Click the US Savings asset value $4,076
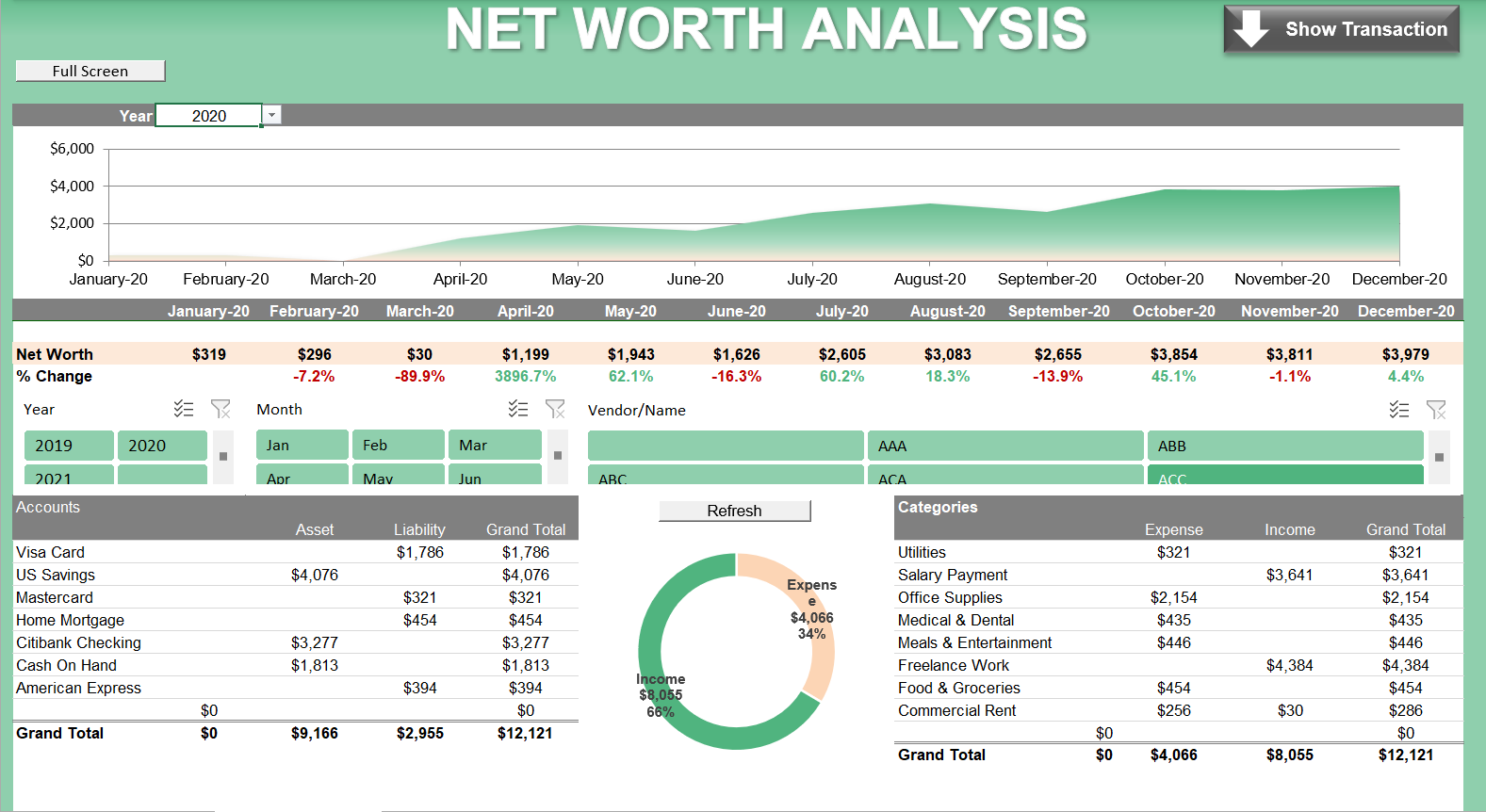1486x812 pixels. [314, 575]
